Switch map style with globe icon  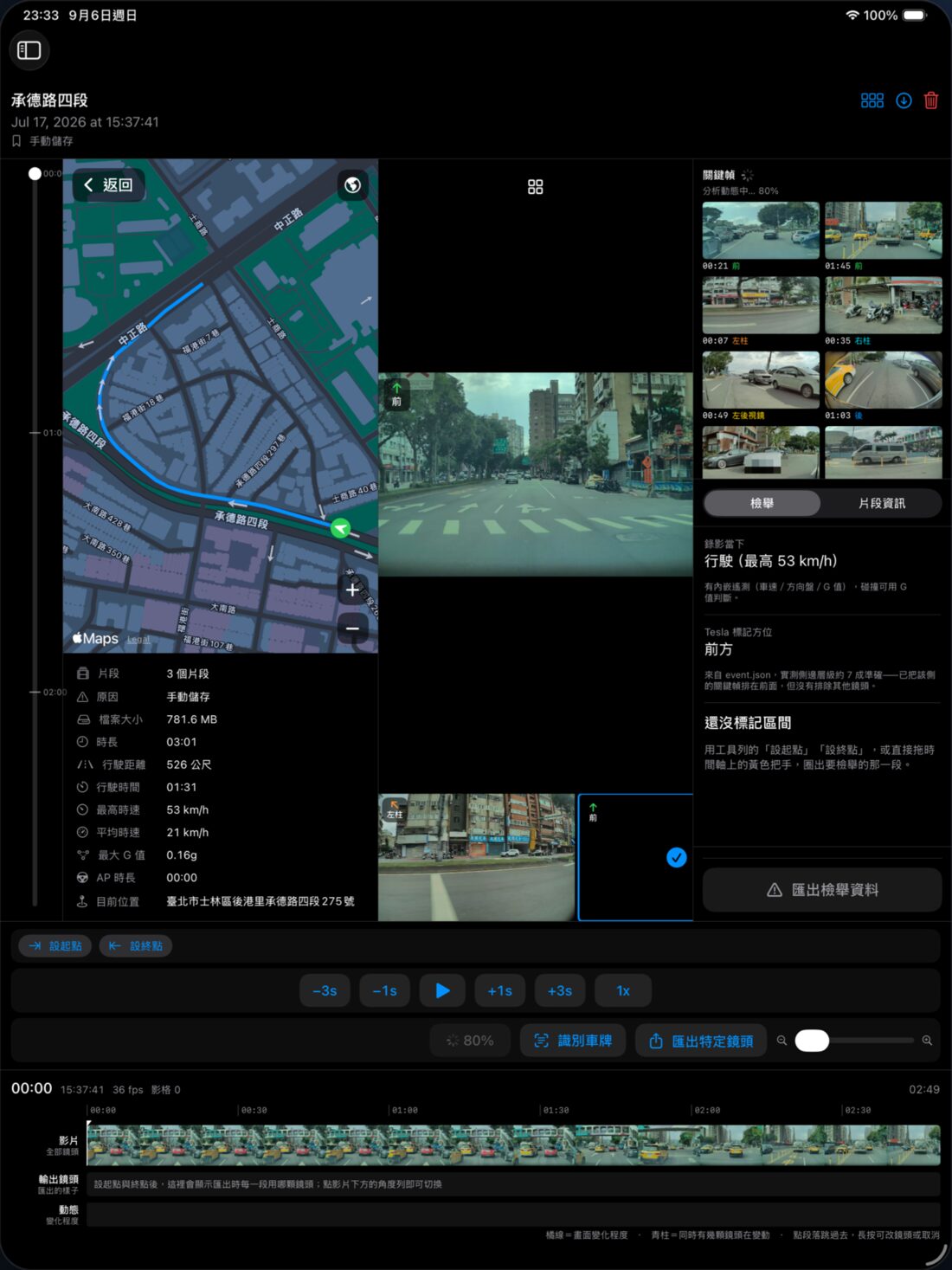tap(352, 185)
